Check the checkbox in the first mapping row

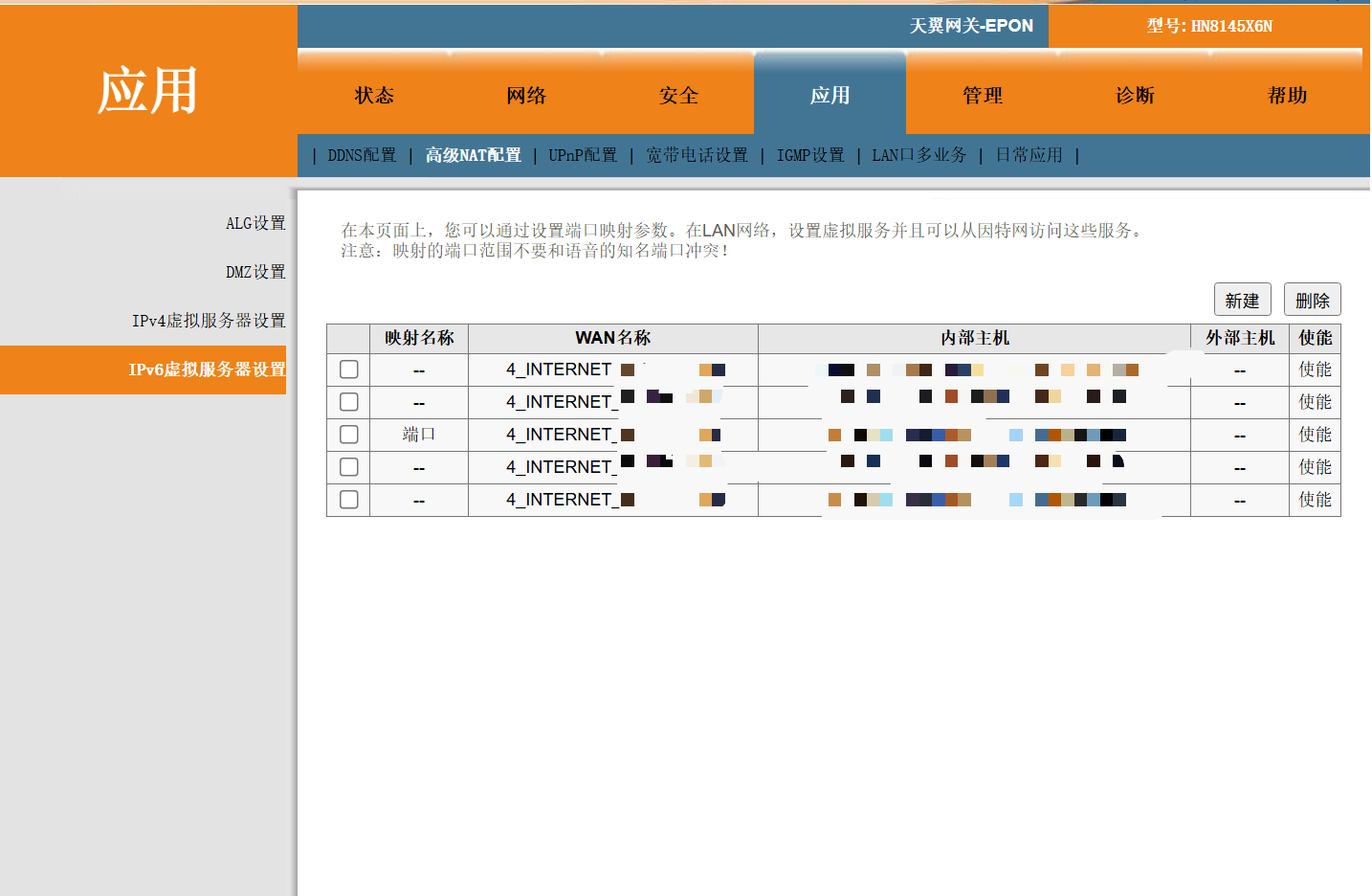click(349, 370)
